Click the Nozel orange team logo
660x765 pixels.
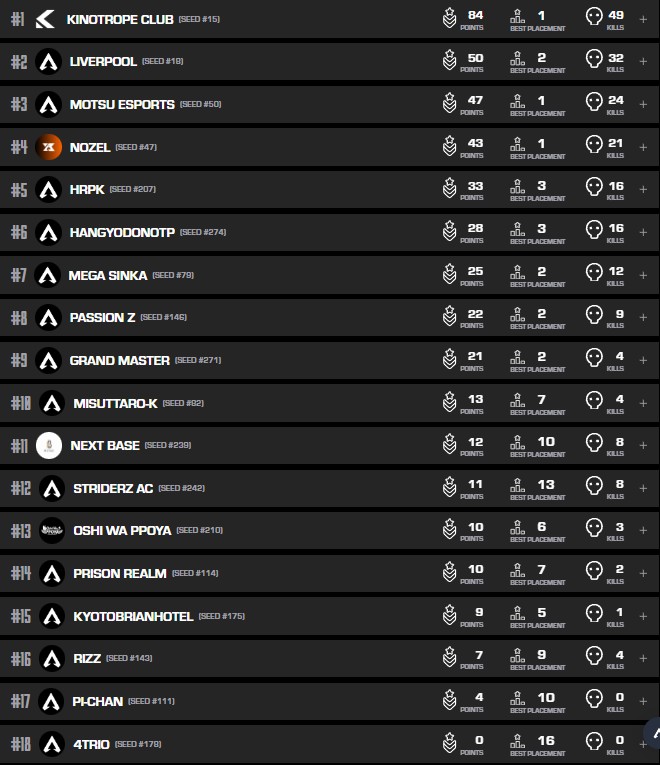pyautogui.click(x=48, y=147)
